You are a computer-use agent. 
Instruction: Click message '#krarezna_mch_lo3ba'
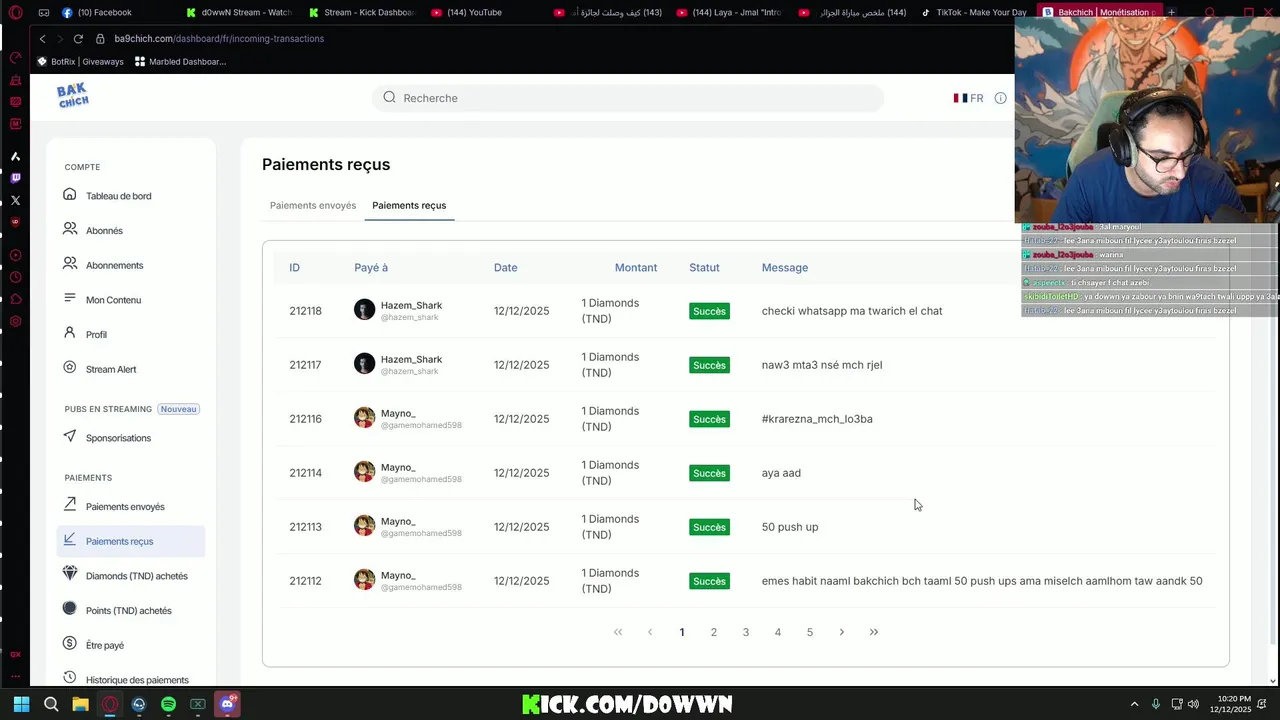pos(817,419)
